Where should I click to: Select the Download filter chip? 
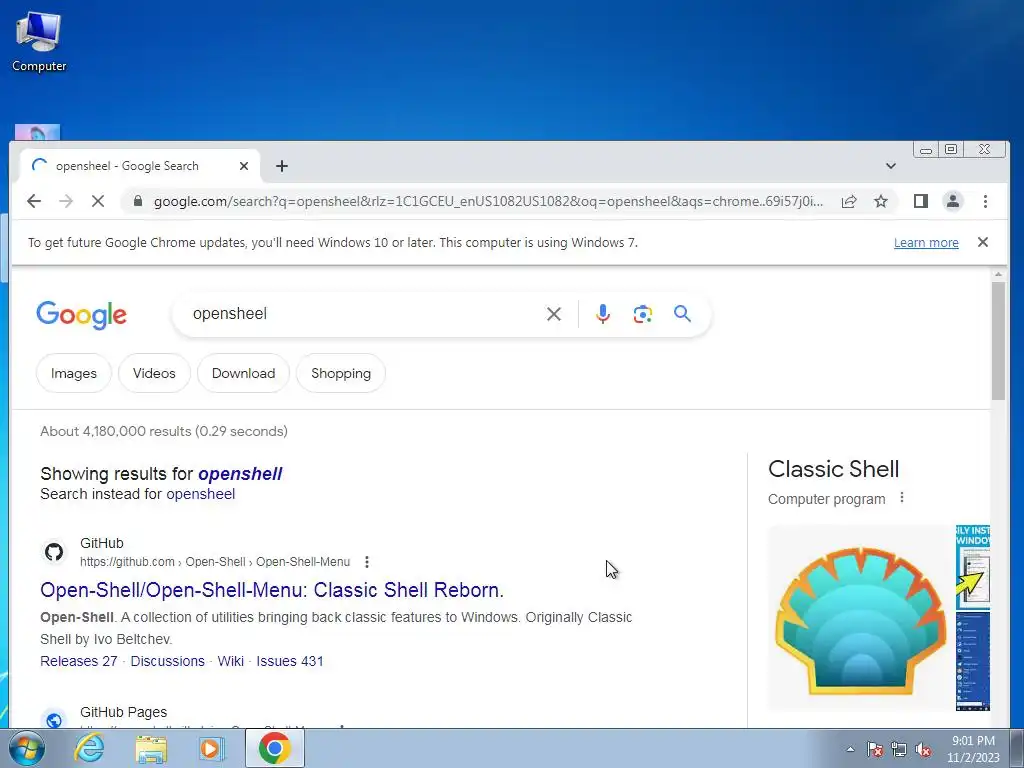[x=244, y=373]
